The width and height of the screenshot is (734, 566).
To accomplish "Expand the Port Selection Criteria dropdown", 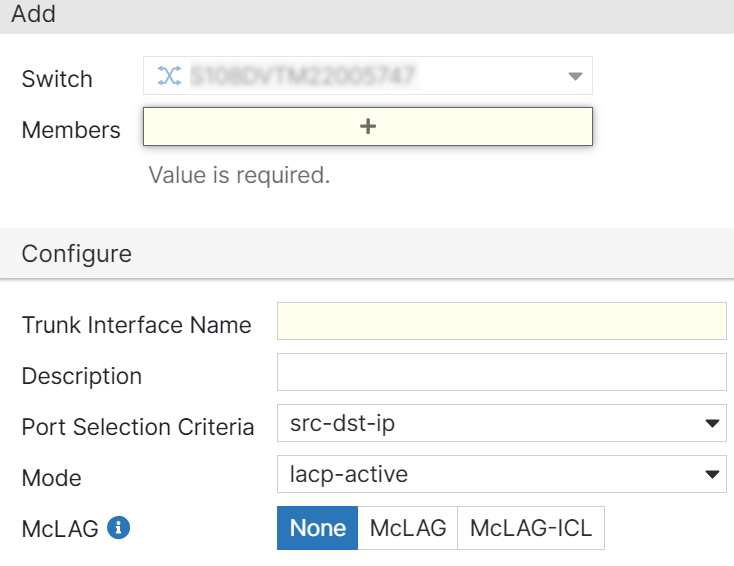I will 501,423.
